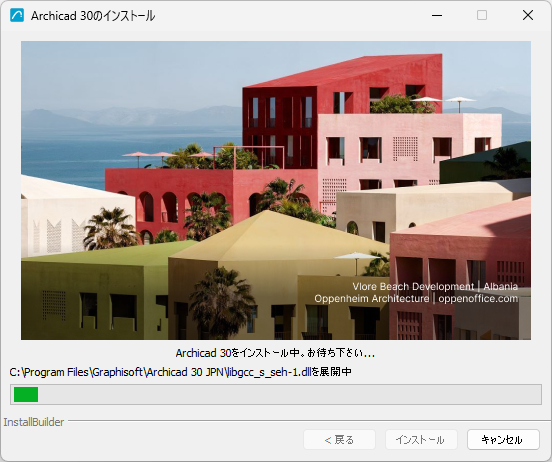Click the InstallBuilder label
The height and width of the screenshot is (462, 552).
pos(34,422)
